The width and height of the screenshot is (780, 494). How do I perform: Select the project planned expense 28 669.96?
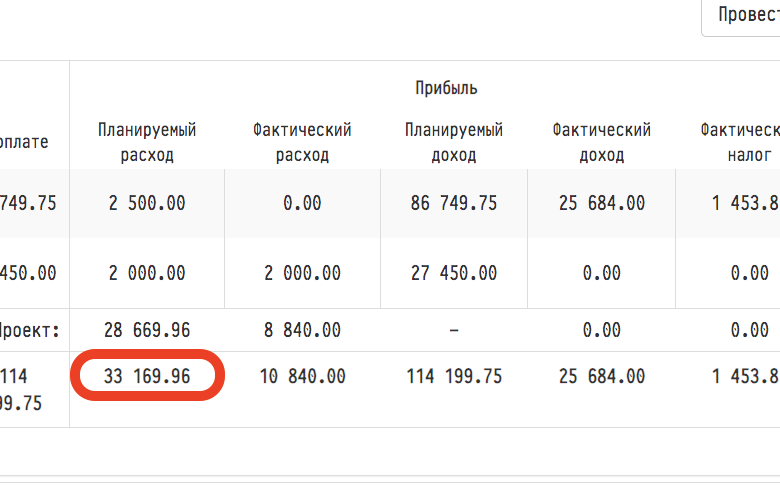147,329
